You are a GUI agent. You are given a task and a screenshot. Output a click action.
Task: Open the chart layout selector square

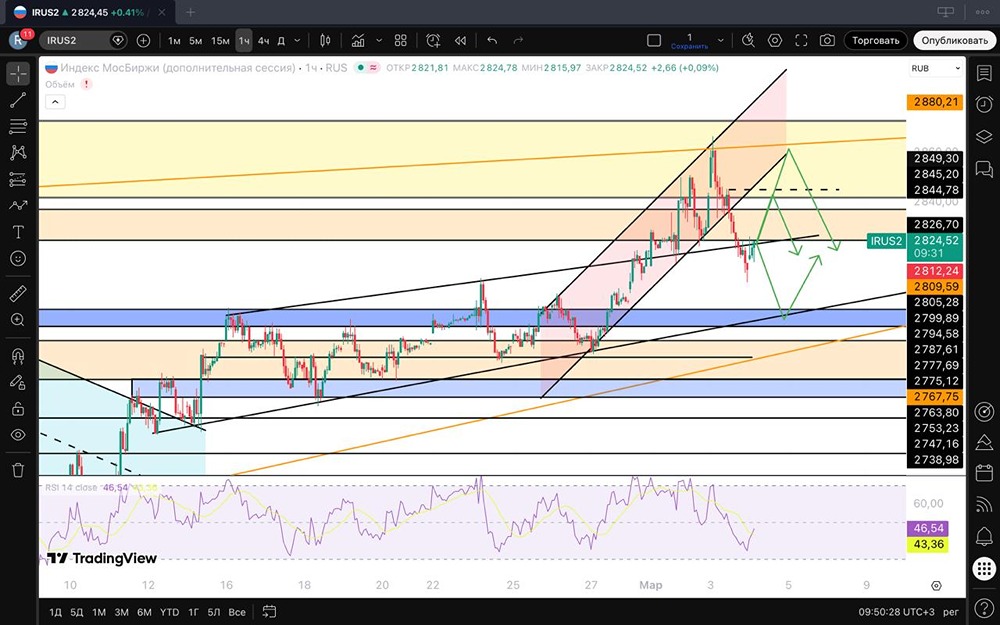coord(654,41)
